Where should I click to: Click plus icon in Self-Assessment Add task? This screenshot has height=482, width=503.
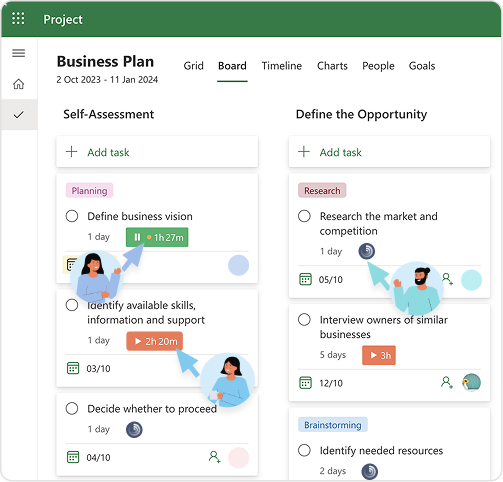[x=71, y=152]
